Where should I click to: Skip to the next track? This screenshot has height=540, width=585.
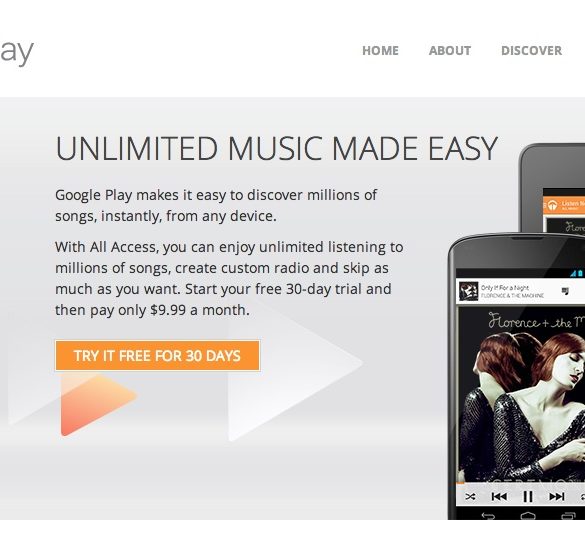click(557, 497)
